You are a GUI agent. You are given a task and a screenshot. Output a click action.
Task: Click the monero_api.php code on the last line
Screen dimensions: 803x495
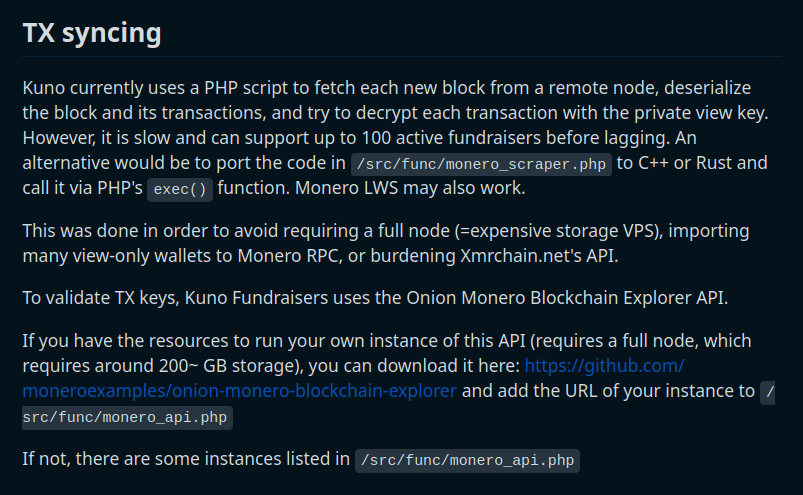tap(467, 460)
